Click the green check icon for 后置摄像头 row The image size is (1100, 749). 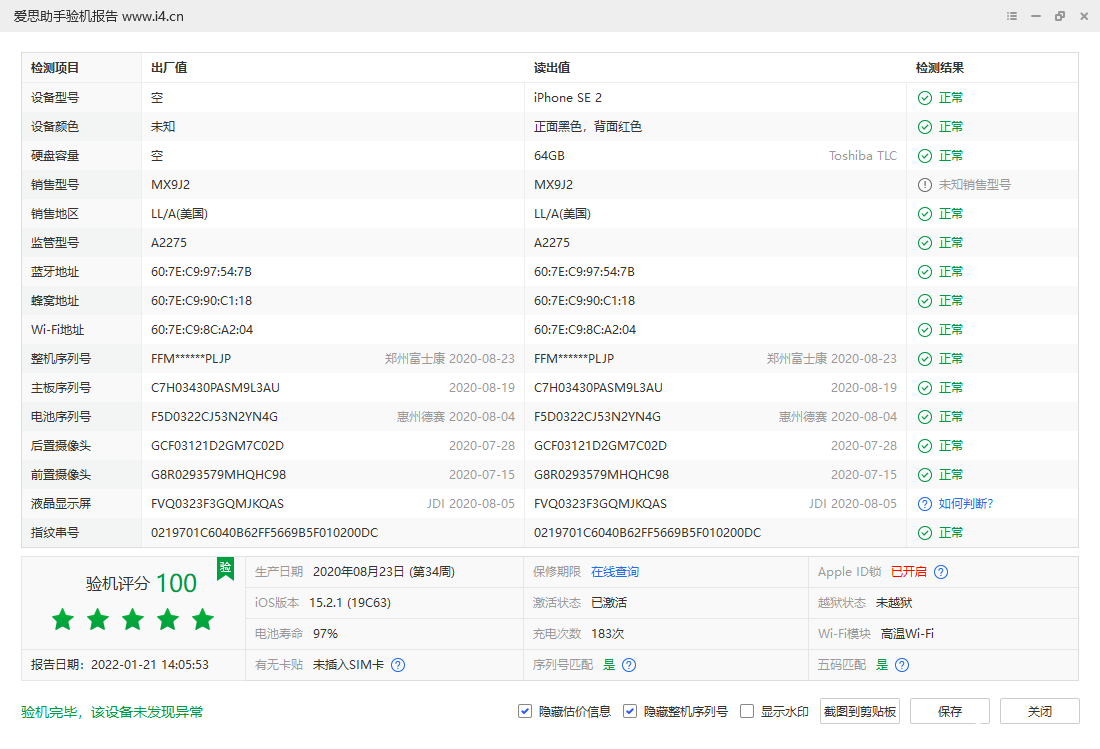925,446
